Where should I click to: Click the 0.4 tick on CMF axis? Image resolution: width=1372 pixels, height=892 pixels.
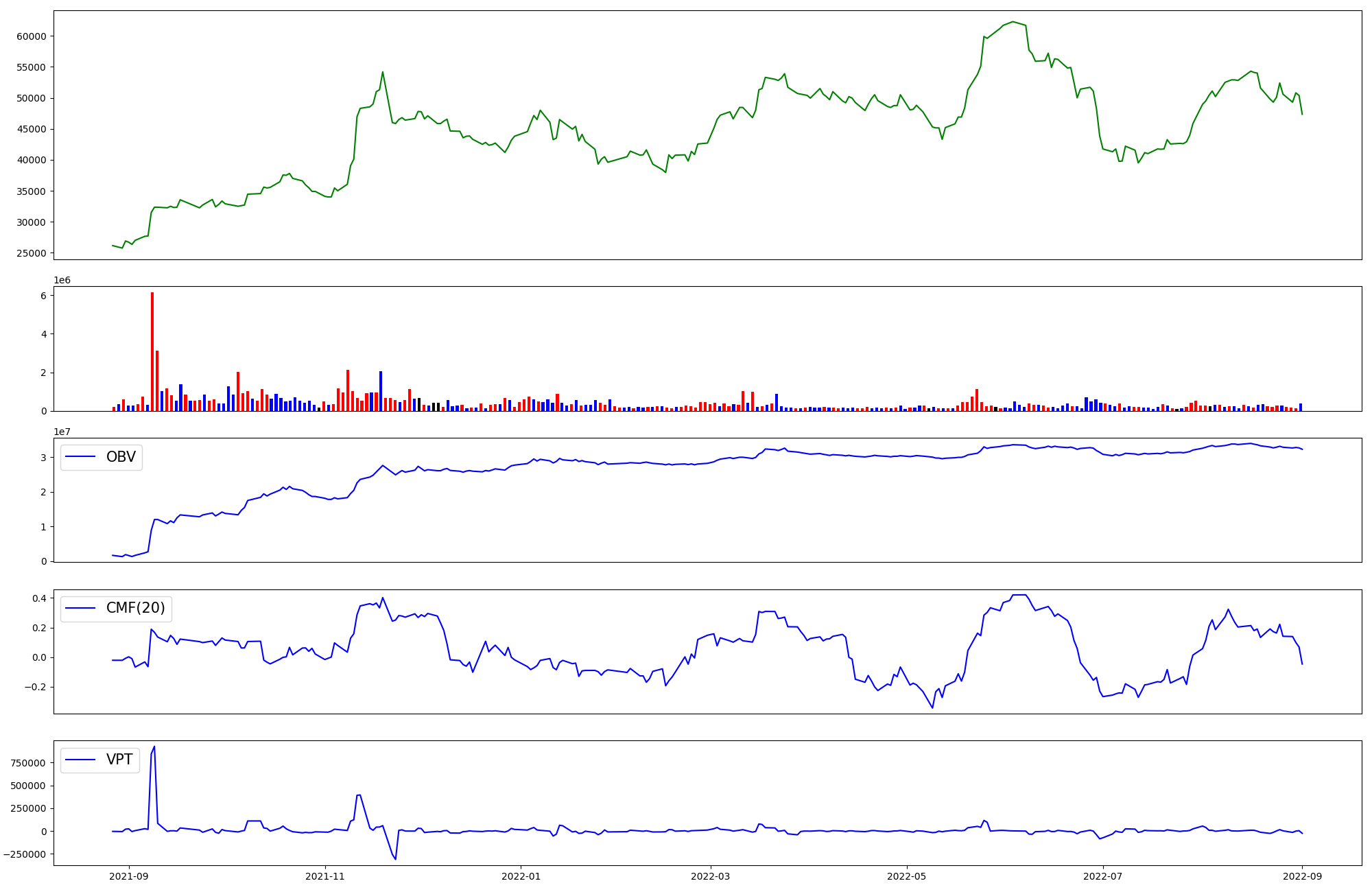pyautogui.click(x=38, y=598)
